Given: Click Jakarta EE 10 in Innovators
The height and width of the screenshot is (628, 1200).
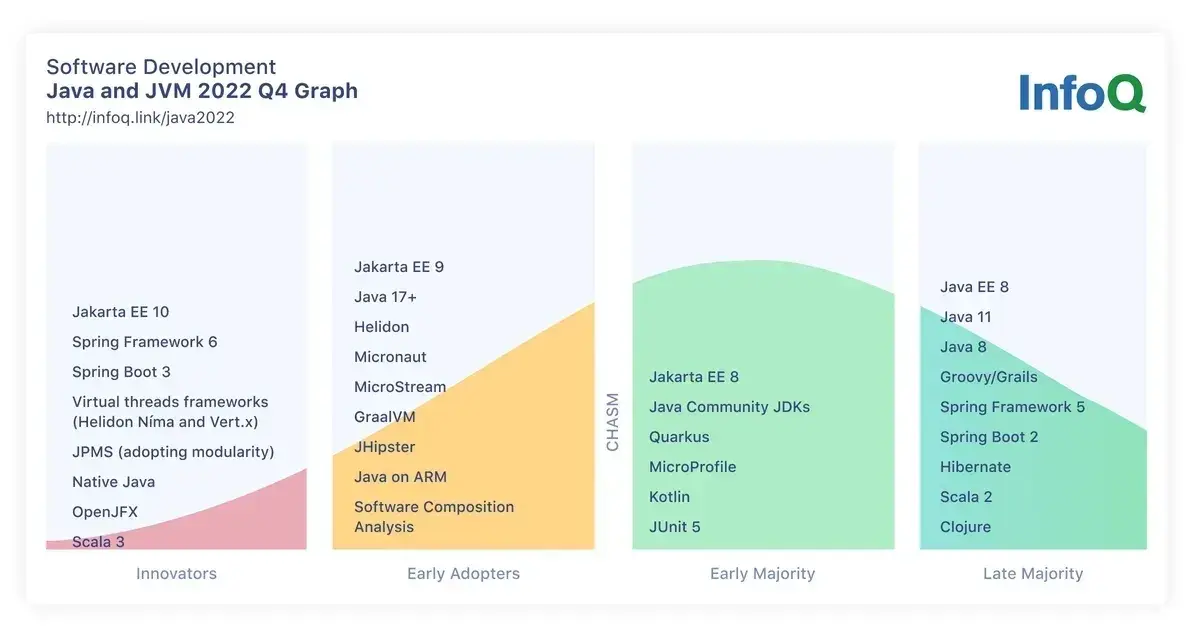Looking at the screenshot, I should [x=120, y=312].
